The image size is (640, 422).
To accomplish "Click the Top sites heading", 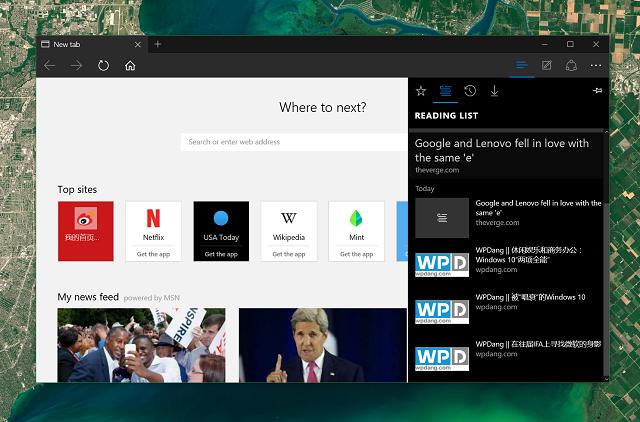I will coord(77,189).
